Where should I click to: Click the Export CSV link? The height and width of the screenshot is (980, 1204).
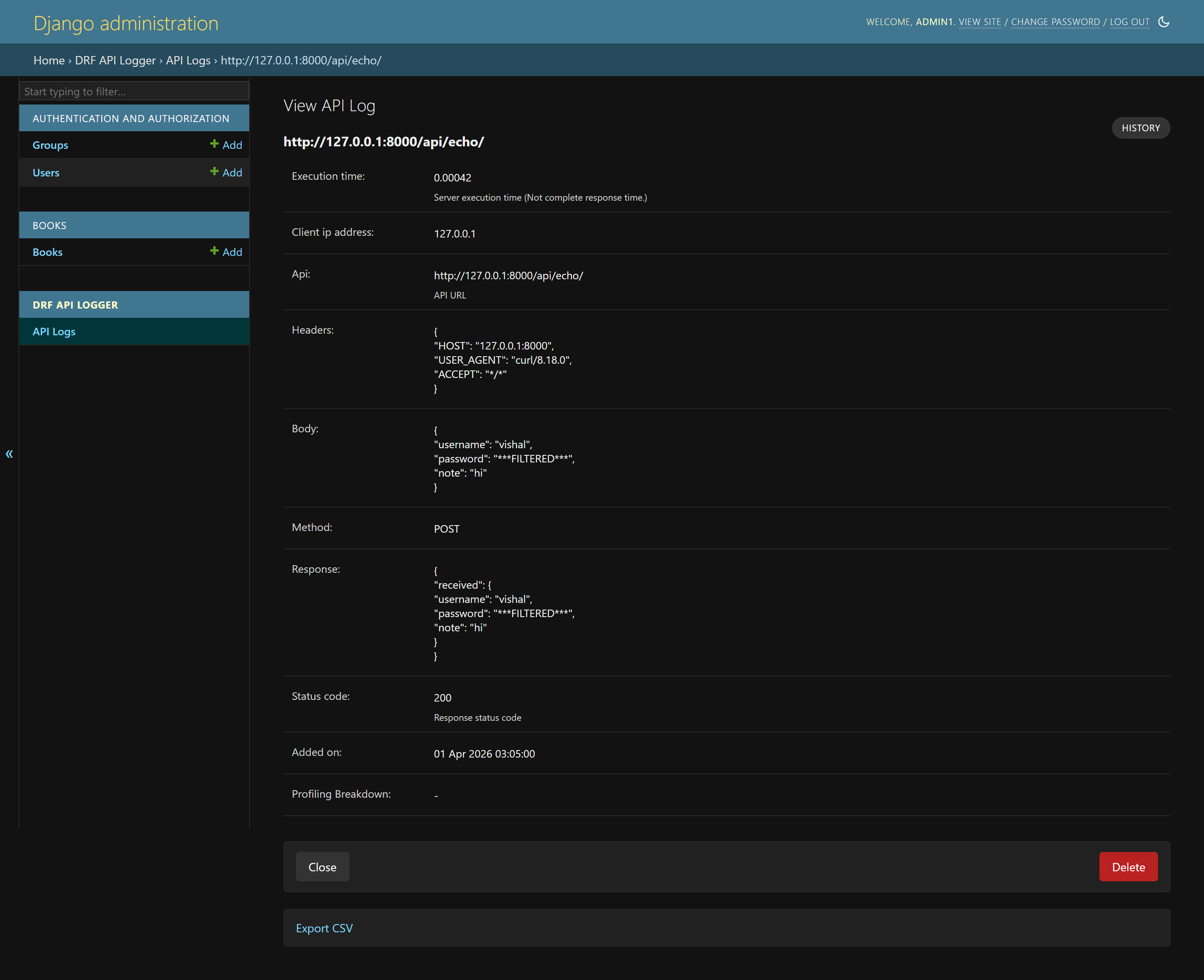(x=324, y=928)
